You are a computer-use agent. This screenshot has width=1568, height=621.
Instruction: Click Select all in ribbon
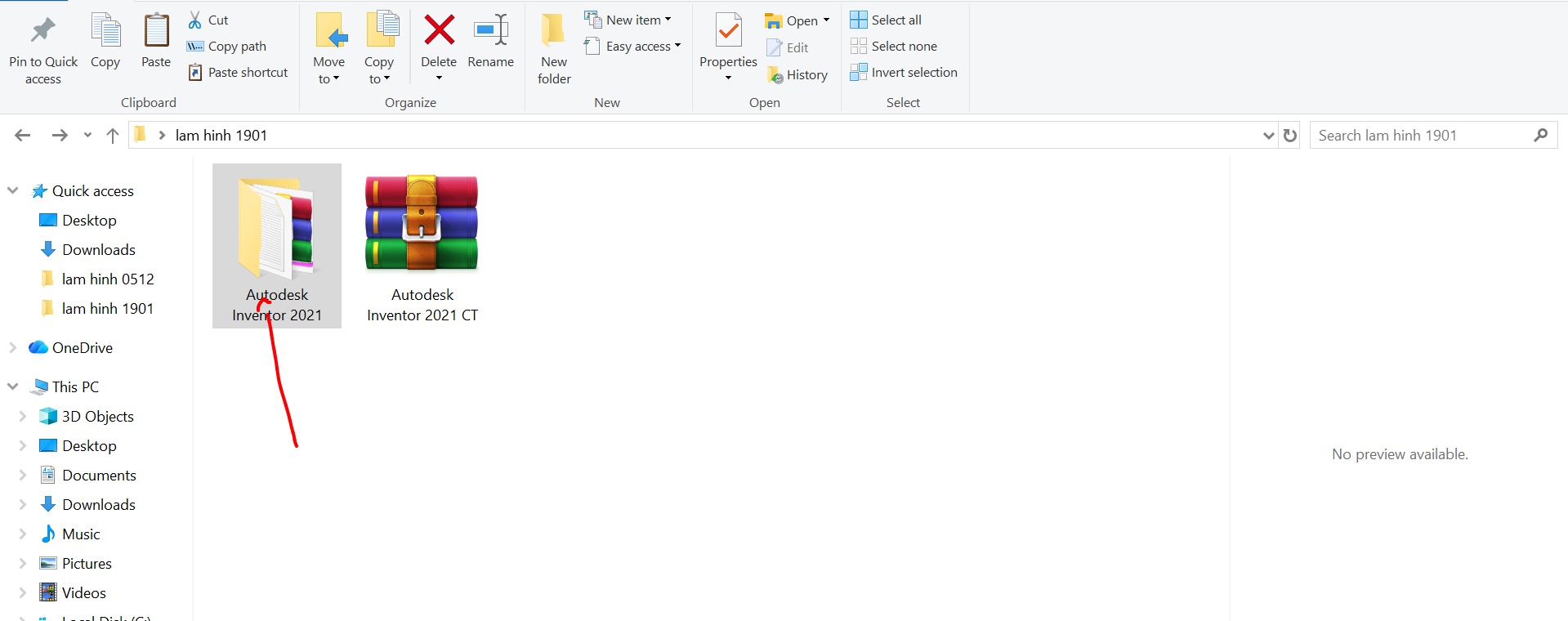pos(887,20)
